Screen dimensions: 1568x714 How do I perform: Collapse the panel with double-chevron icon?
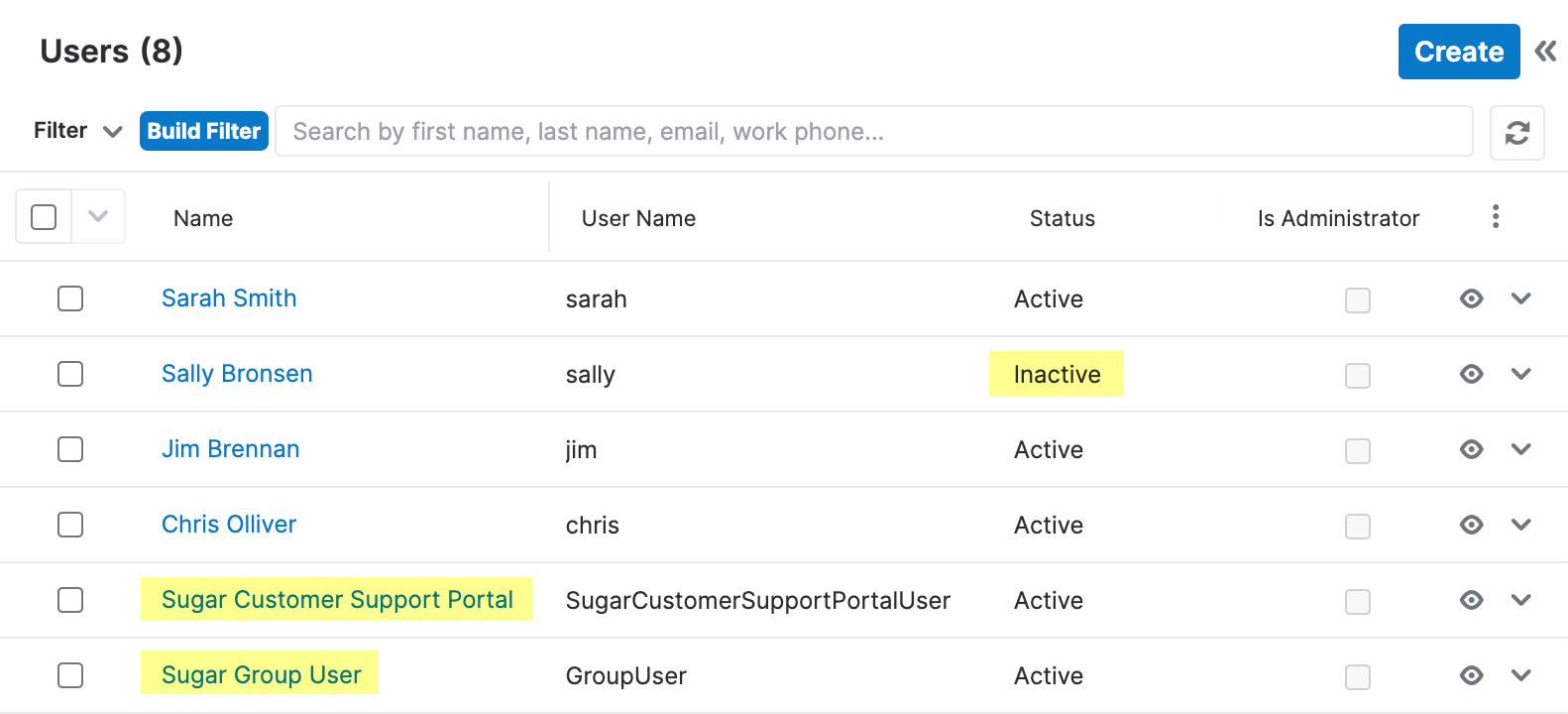[1545, 52]
